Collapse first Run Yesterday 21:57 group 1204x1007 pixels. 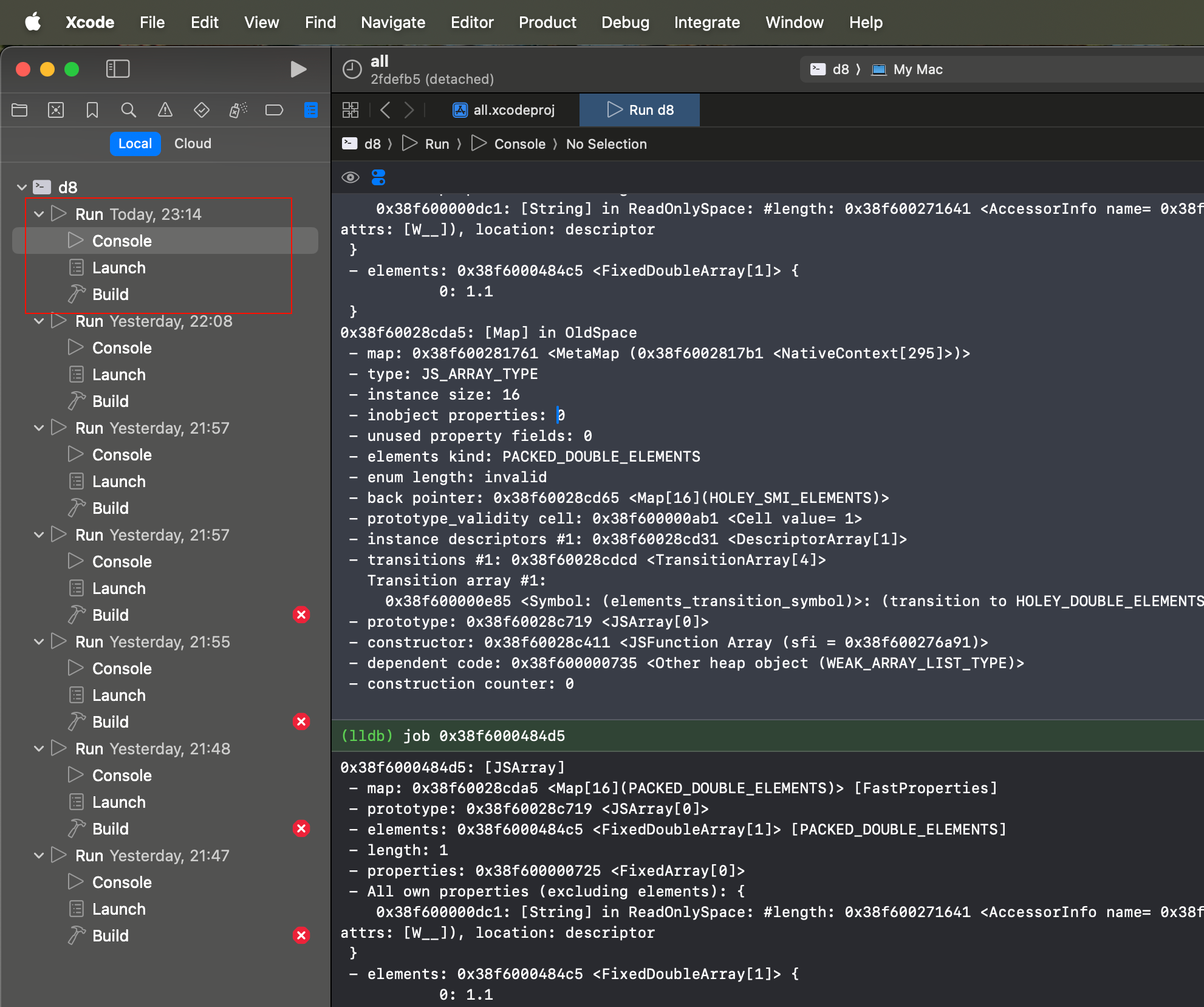pyautogui.click(x=39, y=428)
